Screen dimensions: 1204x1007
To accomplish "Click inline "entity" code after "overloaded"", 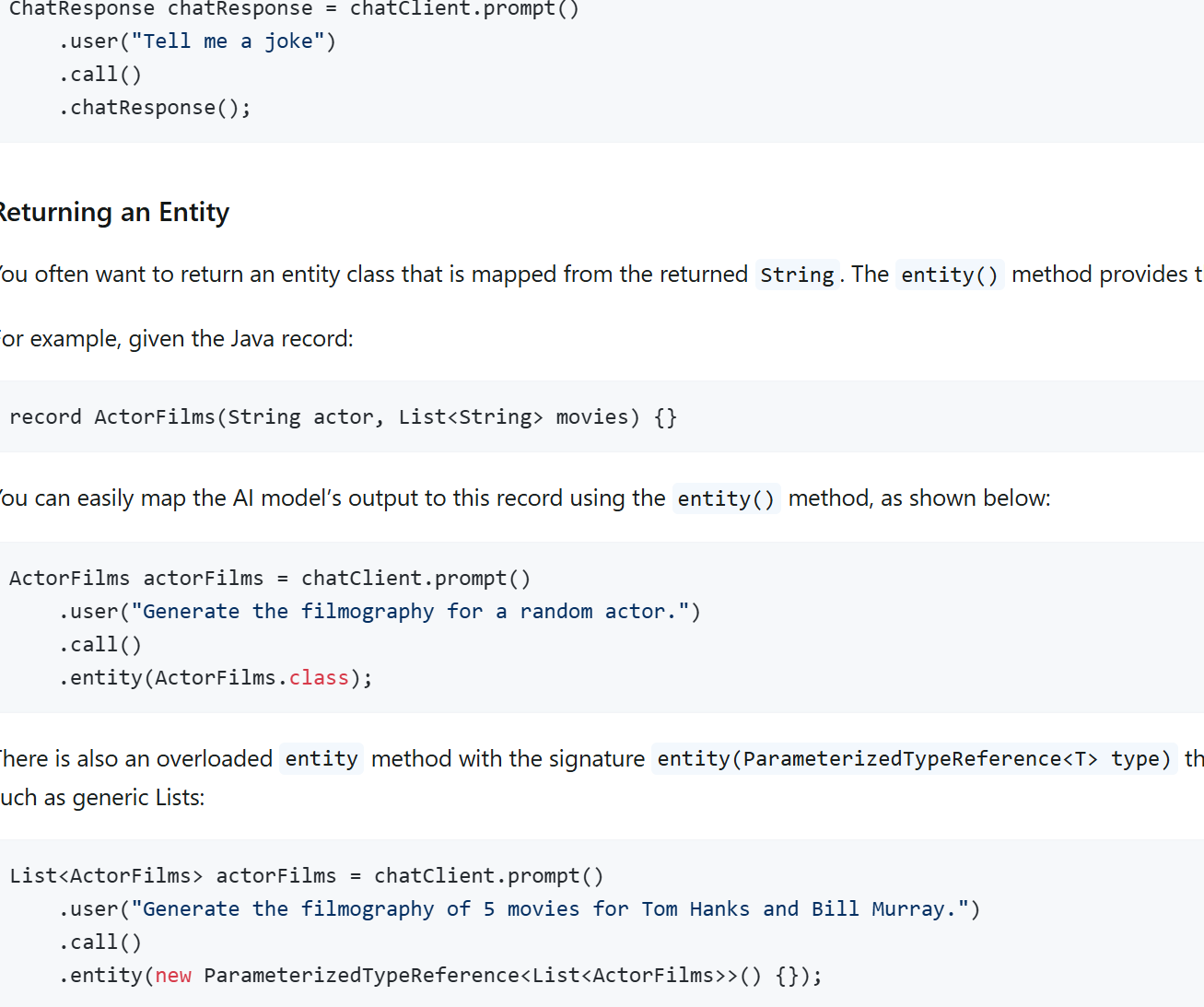I will click(321, 759).
